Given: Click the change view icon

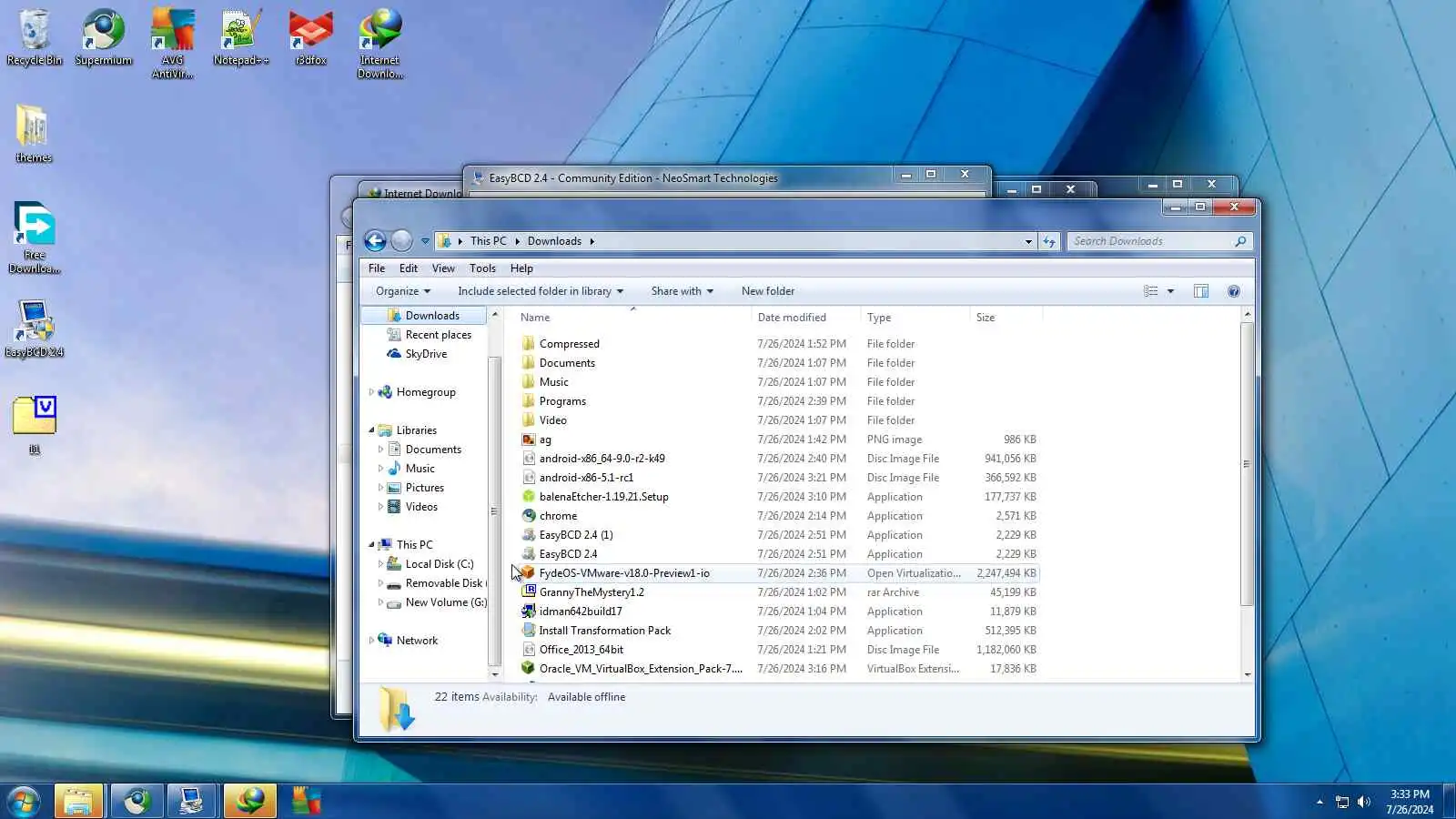Looking at the screenshot, I should [x=1151, y=291].
